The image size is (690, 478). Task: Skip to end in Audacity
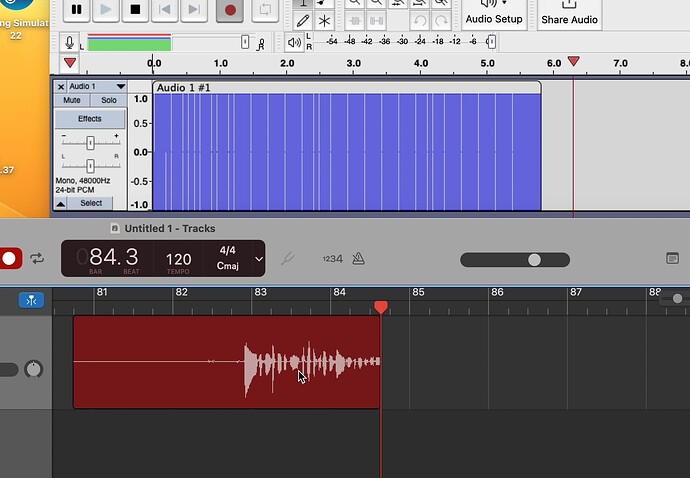coord(194,9)
